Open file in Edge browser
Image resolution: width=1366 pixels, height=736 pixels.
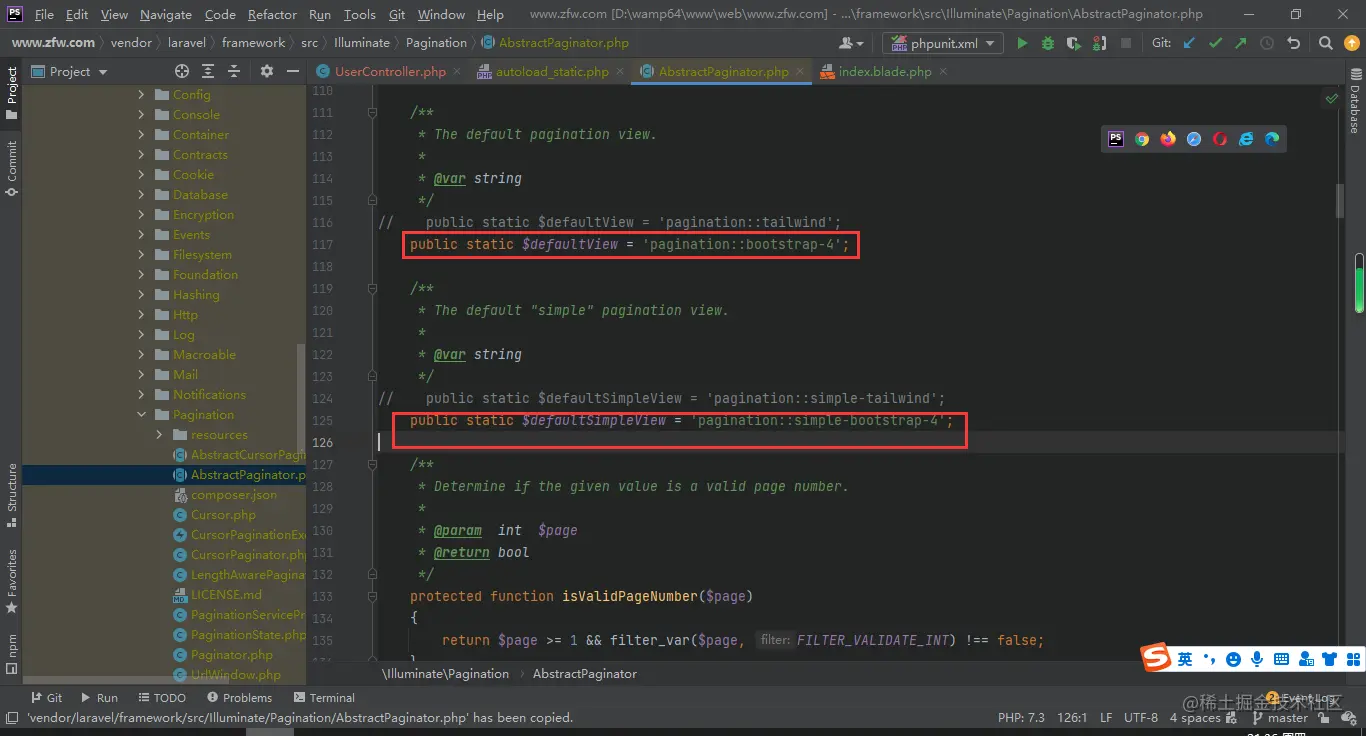pos(1272,139)
